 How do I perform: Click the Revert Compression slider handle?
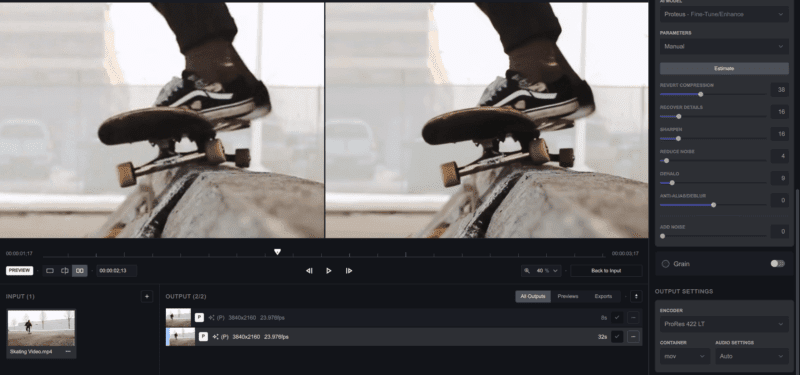[701, 94]
